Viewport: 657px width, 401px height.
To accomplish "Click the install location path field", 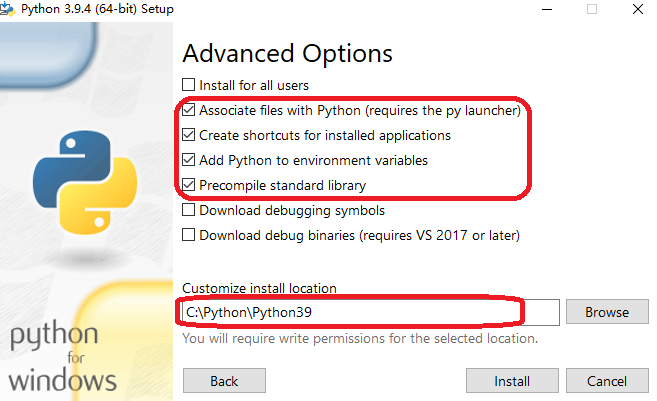I will [x=370, y=312].
